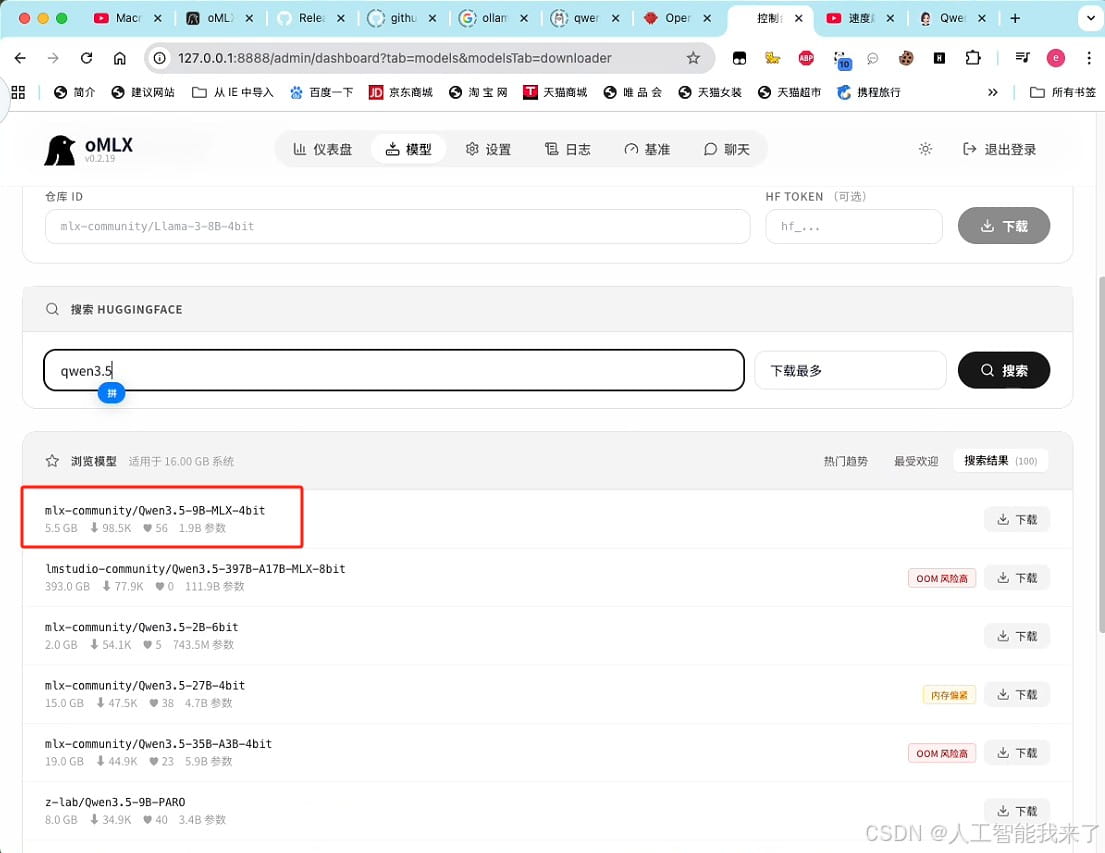Click the mlx-community/Qwen3.5-35B-A3B-4bit model name

(159, 744)
